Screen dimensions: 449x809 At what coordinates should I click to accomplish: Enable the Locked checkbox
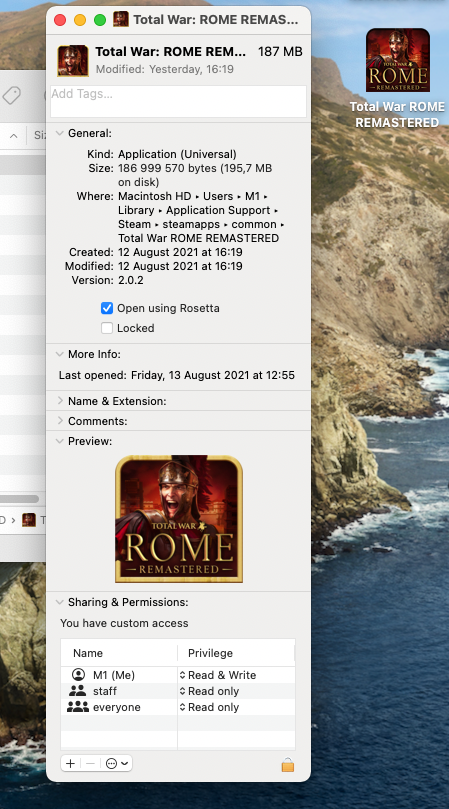[107, 328]
